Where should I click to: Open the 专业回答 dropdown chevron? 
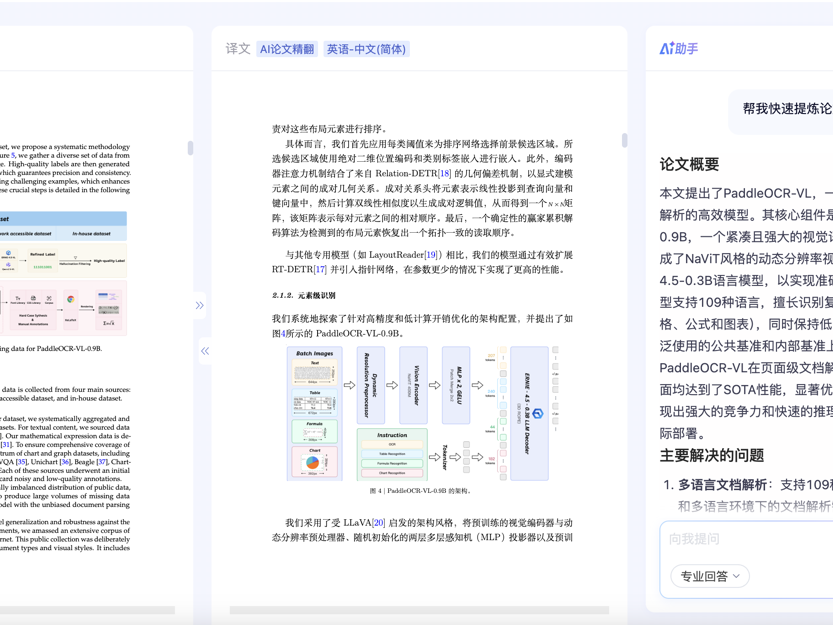pyautogui.click(x=734, y=577)
